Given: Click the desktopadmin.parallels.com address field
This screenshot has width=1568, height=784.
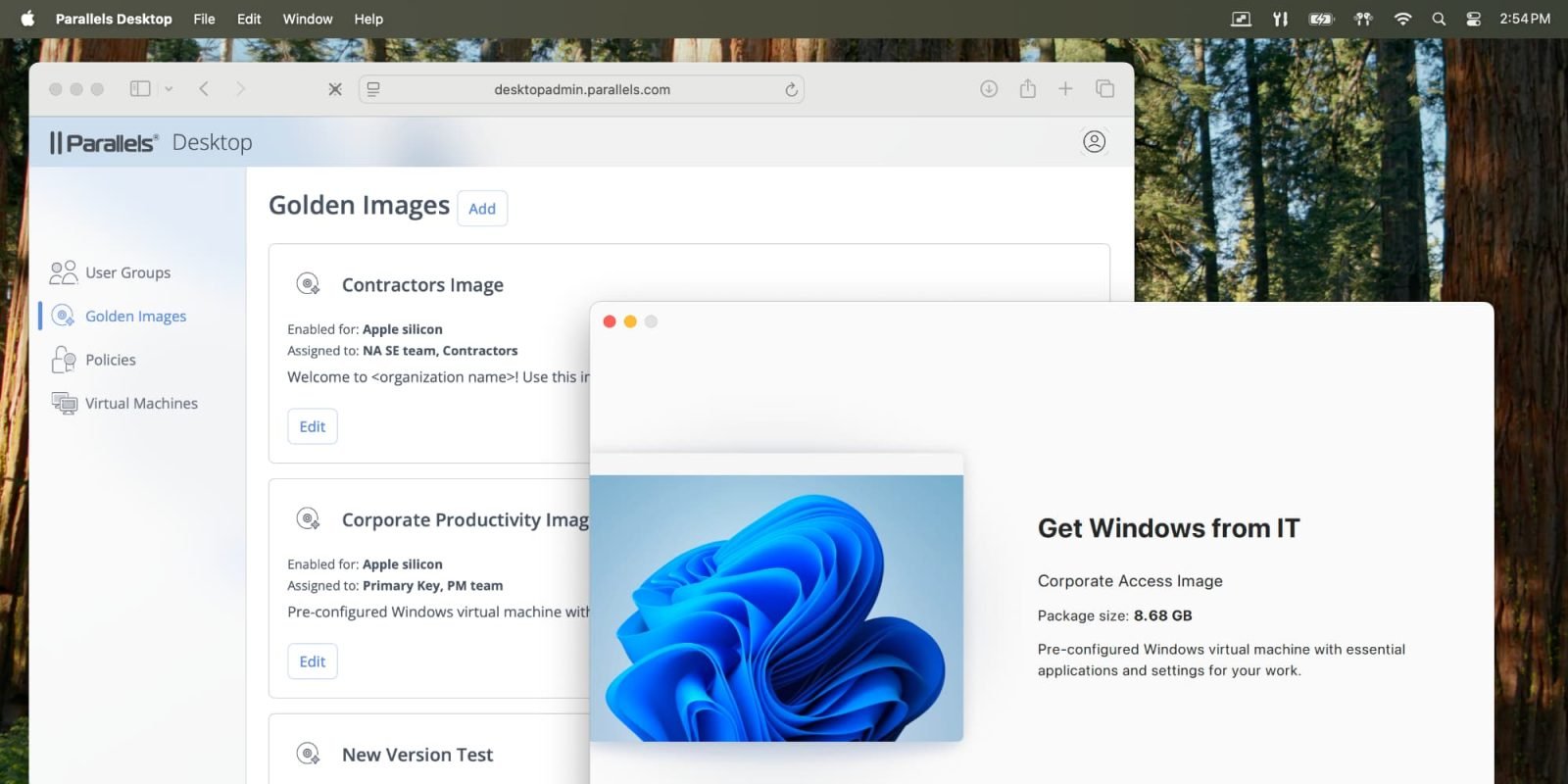Looking at the screenshot, I should pos(581,90).
